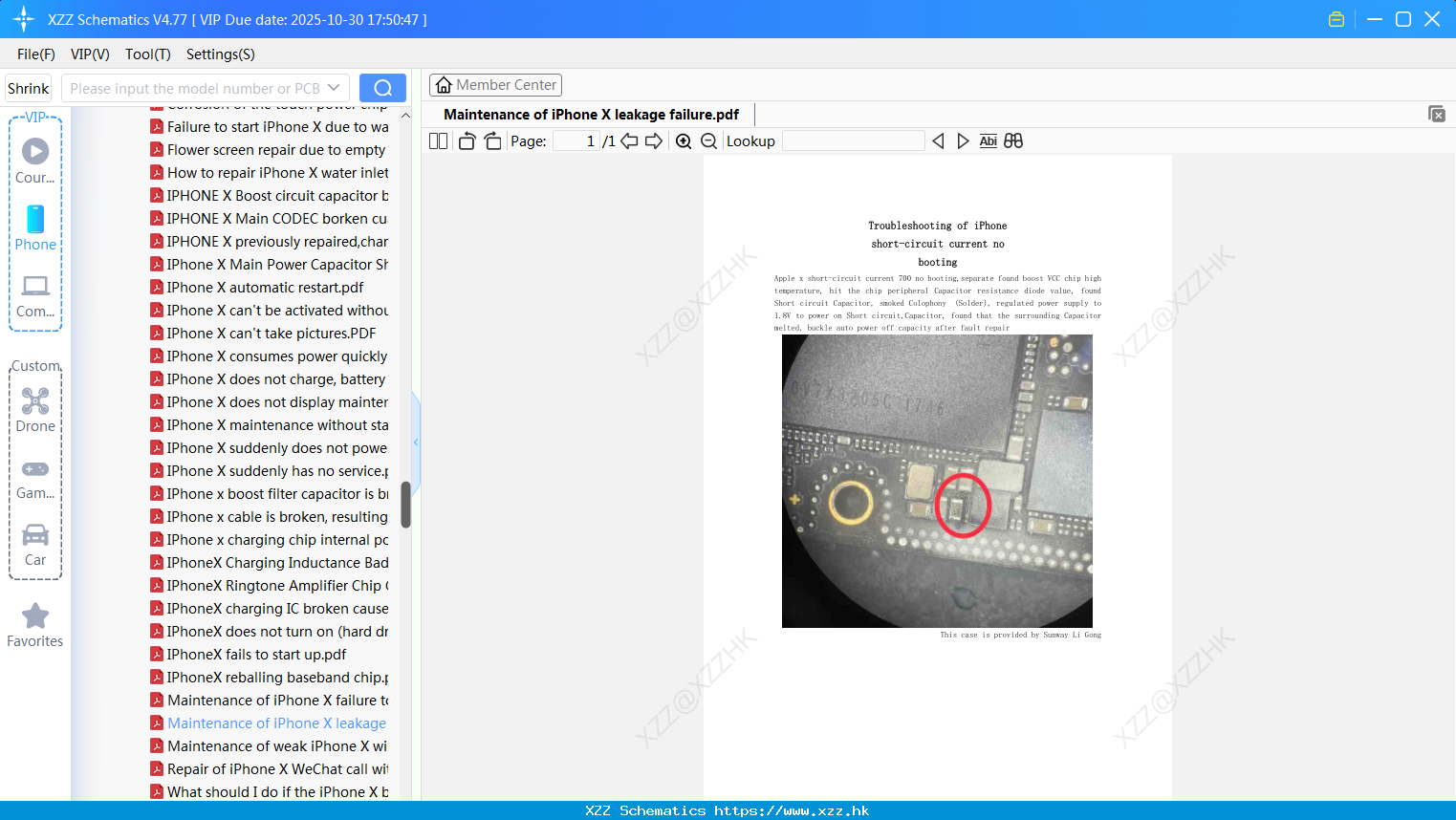Click XZZ Schematics app logo
Screen dimensions: 1456x820
(x=23, y=19)
